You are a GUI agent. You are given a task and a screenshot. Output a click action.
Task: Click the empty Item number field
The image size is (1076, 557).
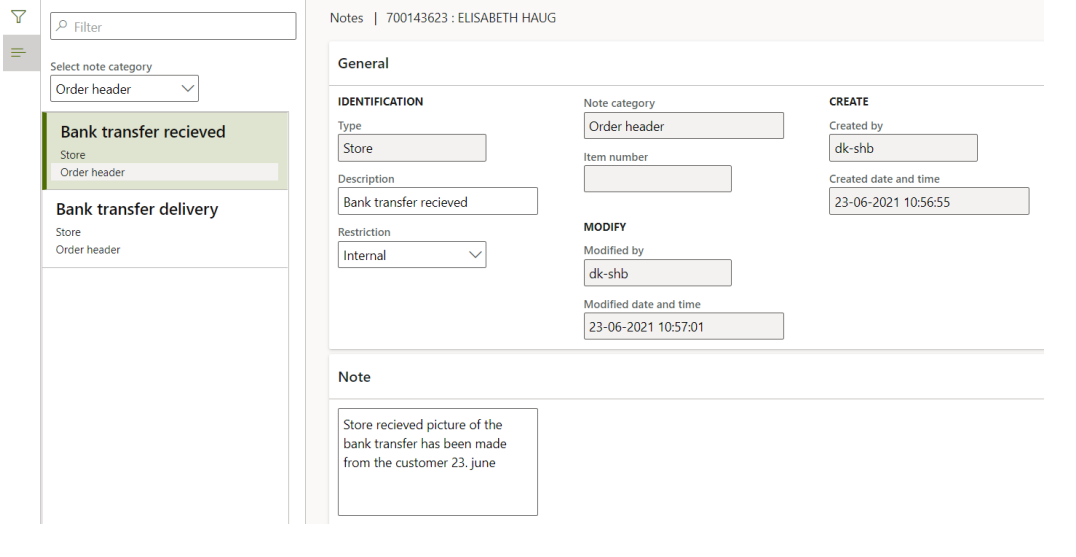tap(657, 179)
